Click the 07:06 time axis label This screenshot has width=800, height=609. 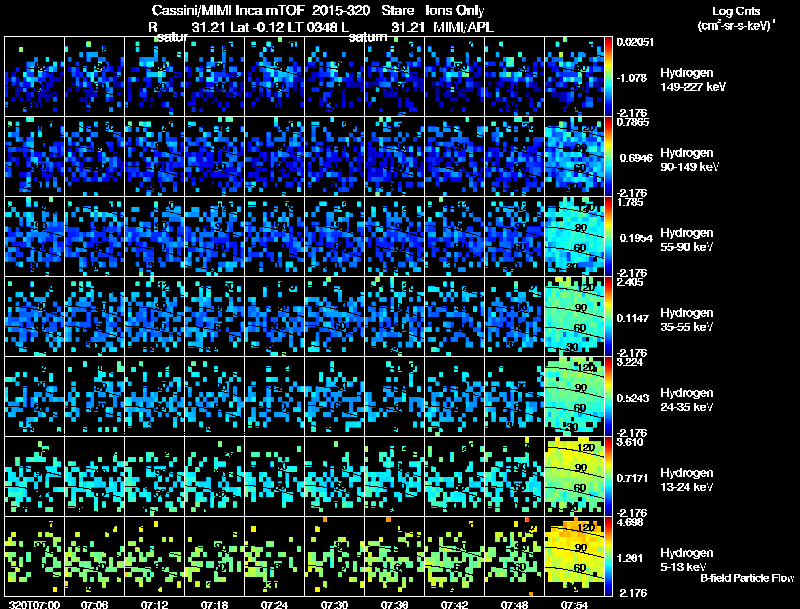tap(94, 605)
